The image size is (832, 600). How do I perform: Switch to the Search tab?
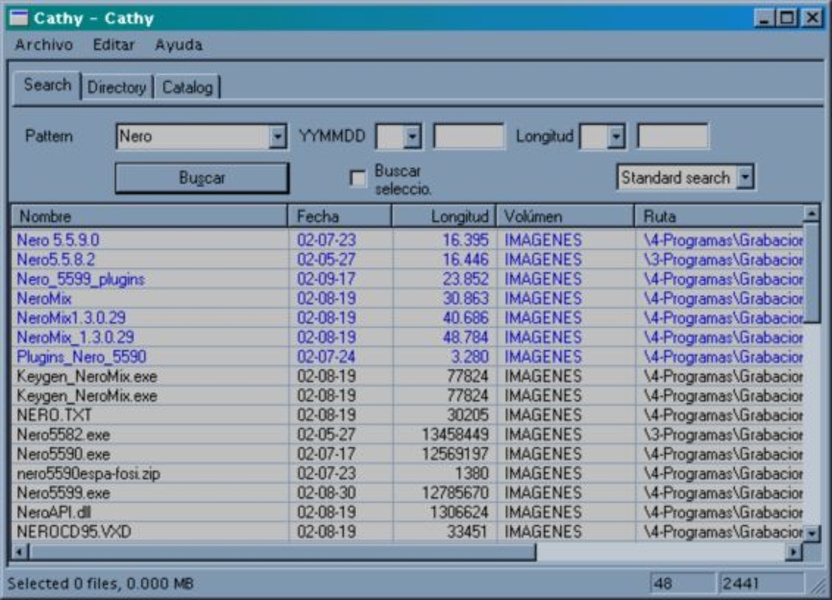(47, 85)
